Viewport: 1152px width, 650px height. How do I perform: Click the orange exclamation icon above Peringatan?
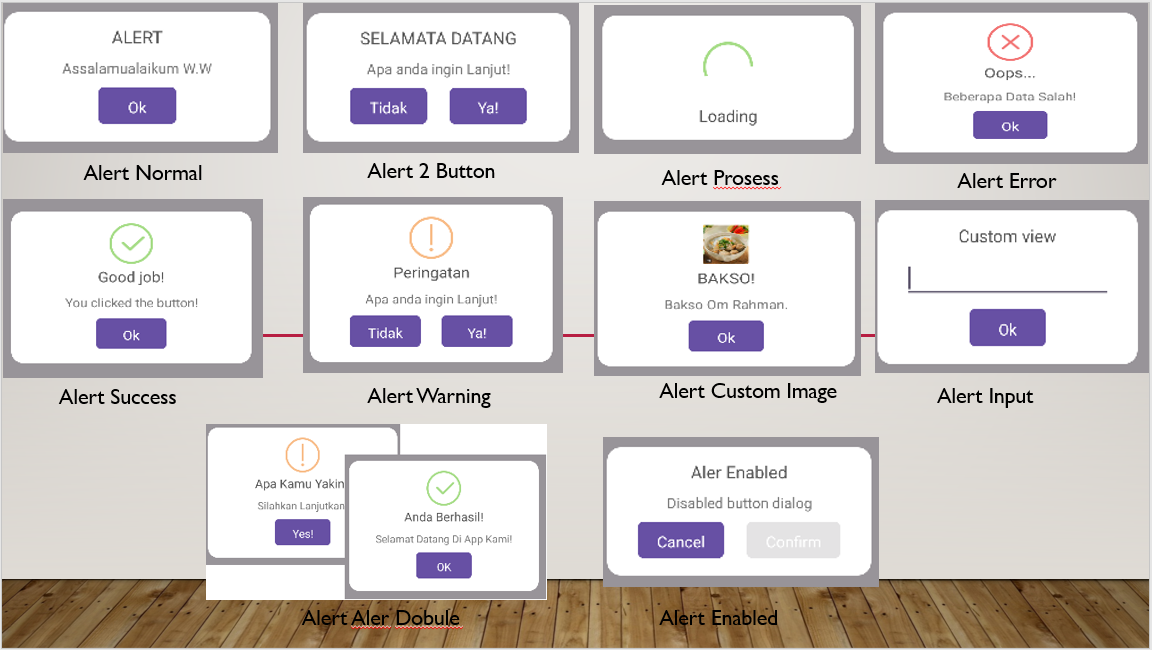[431, 238]
